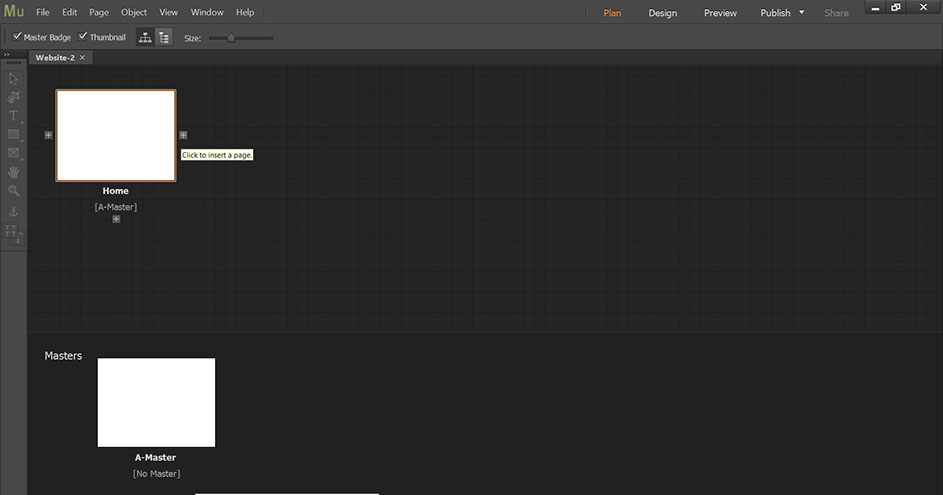Expand the collapsed toolbox double-arrow
Image resolution: width=943 pixels, height=495 pixels.
pyautogui.click(x=7, y=55)
